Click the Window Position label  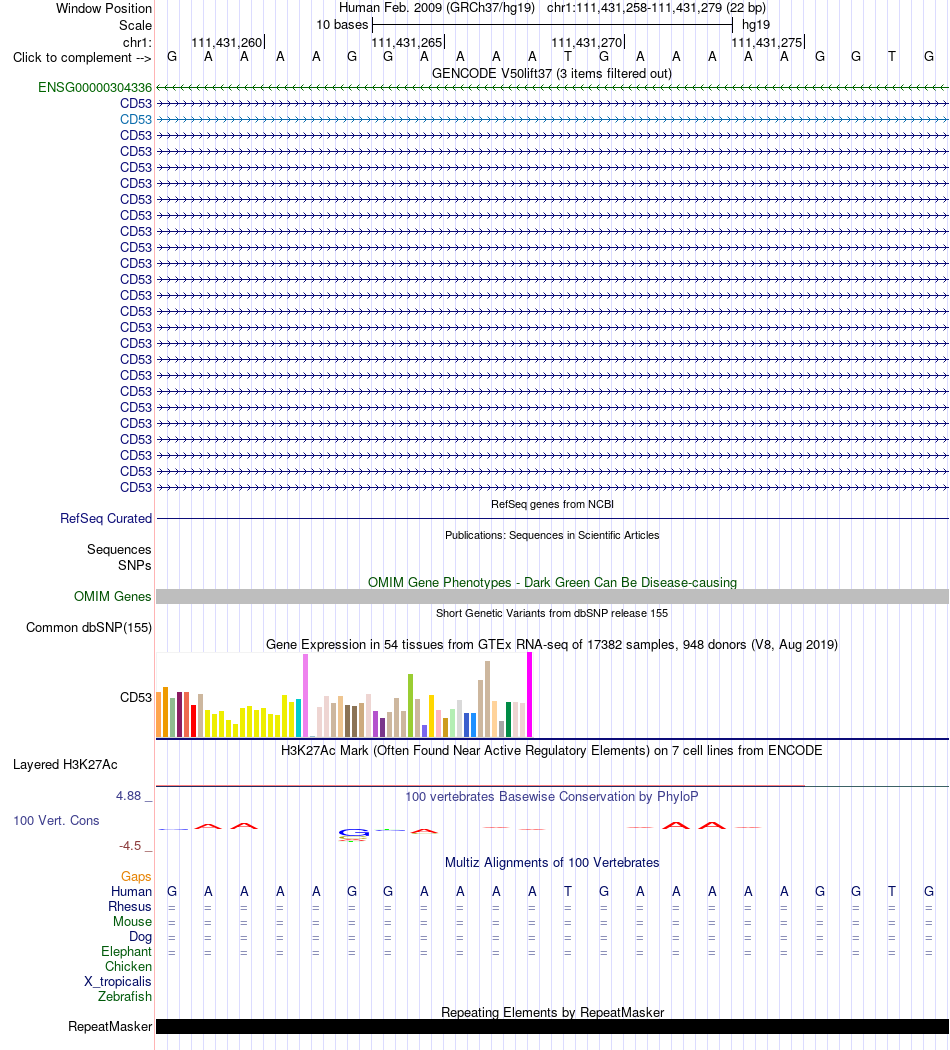click(x=104, y=9)
